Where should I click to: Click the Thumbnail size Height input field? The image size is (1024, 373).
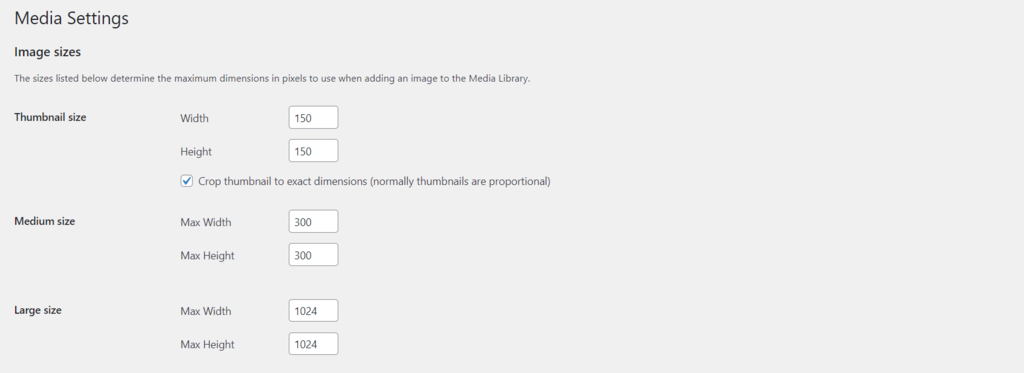click(313, 151)
